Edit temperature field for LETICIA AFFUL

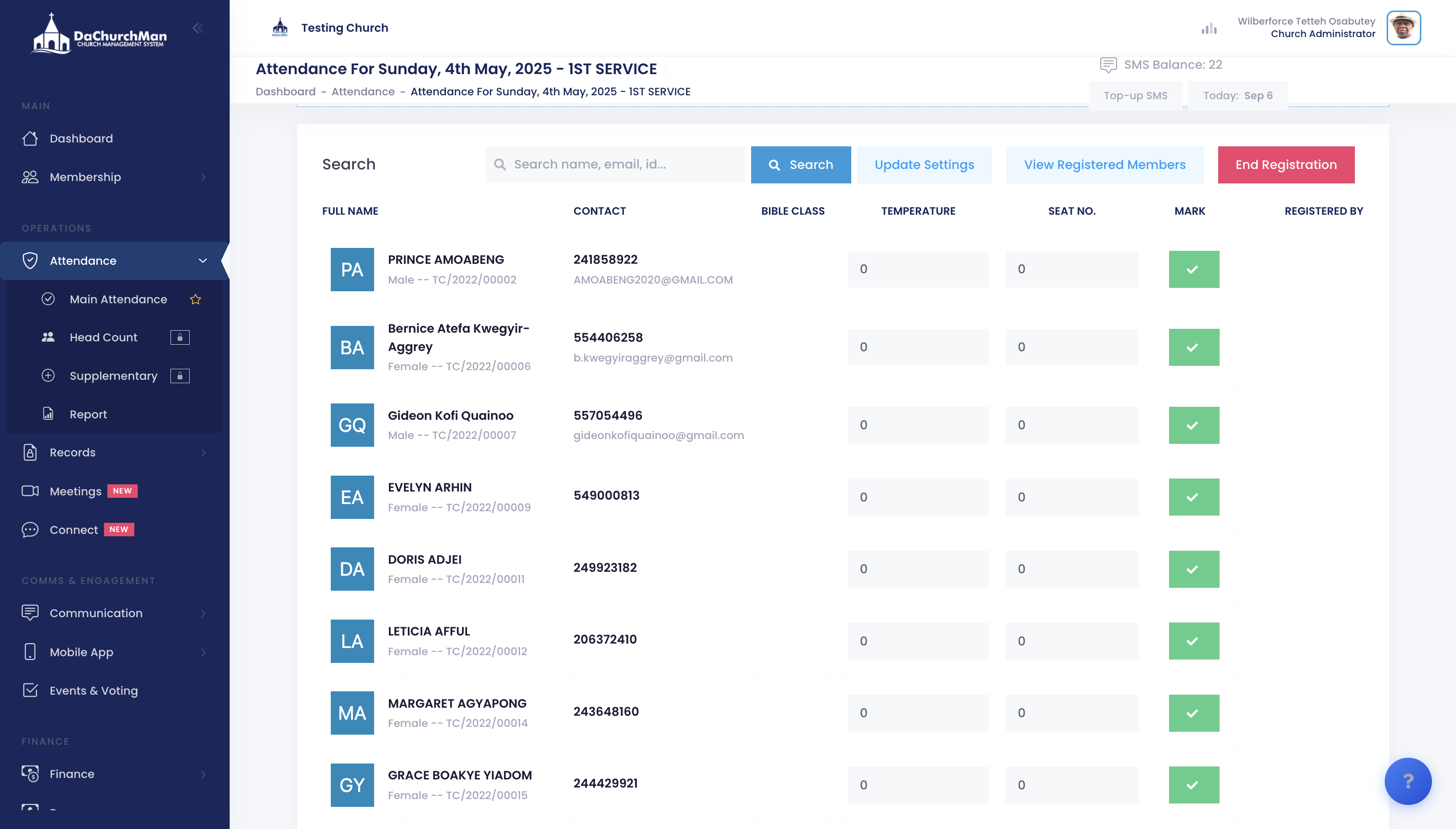(918, 641)
